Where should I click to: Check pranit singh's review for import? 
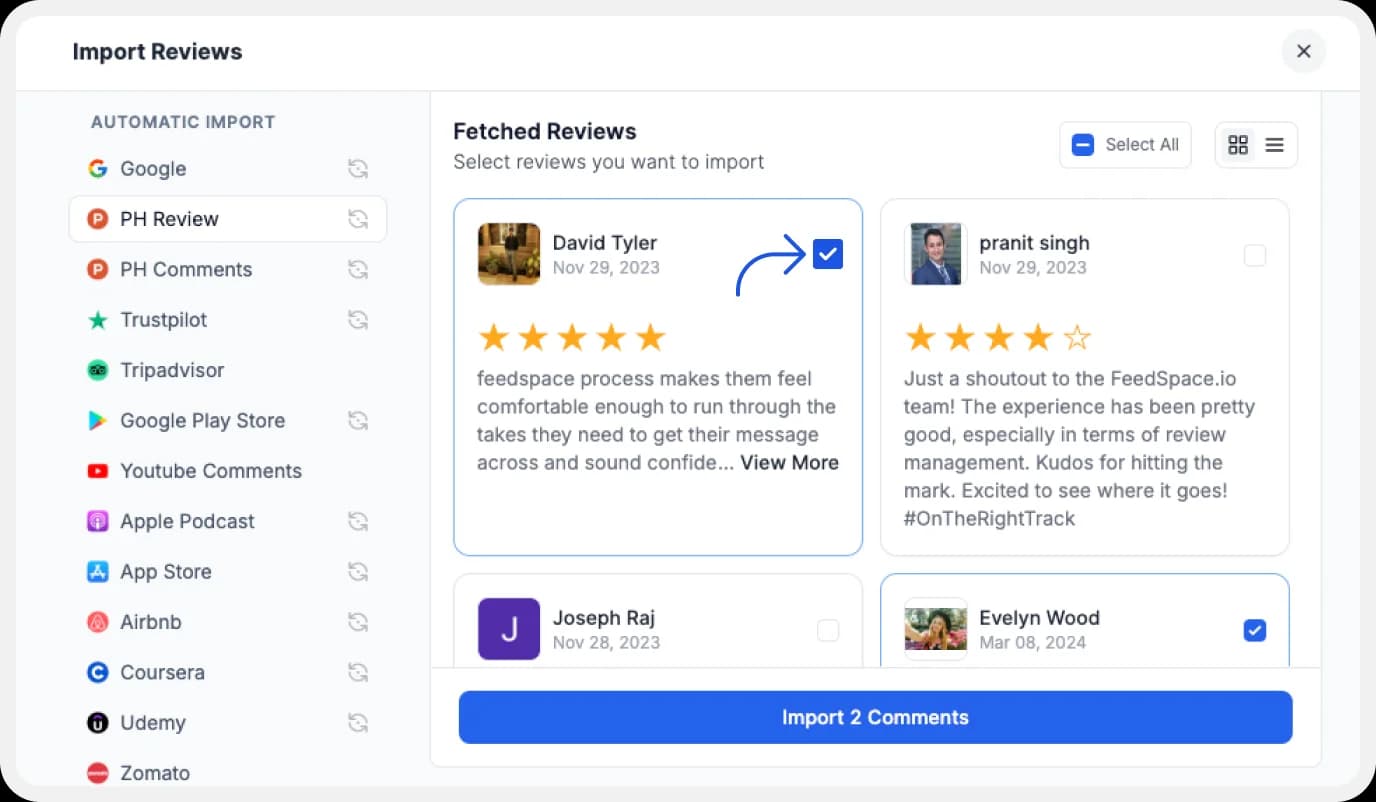1254,255
